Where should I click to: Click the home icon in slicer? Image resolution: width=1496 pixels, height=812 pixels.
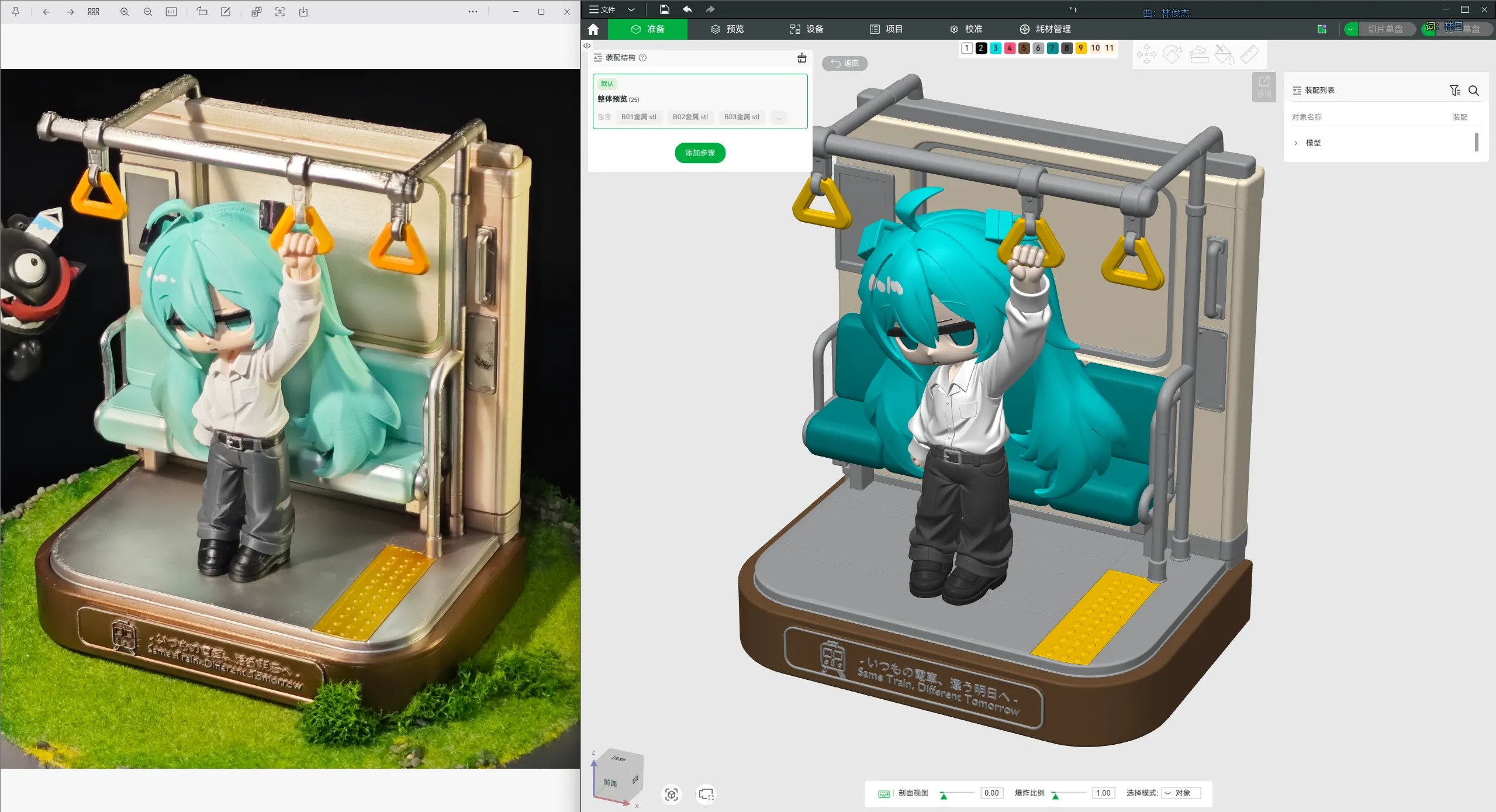pos(593,29)
